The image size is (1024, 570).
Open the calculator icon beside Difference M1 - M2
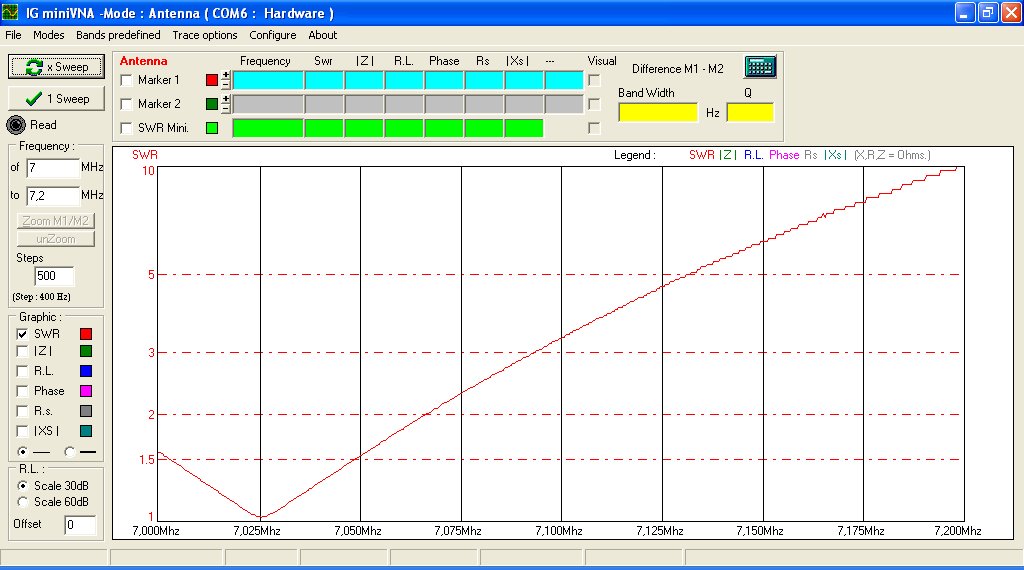click(760, 67)
